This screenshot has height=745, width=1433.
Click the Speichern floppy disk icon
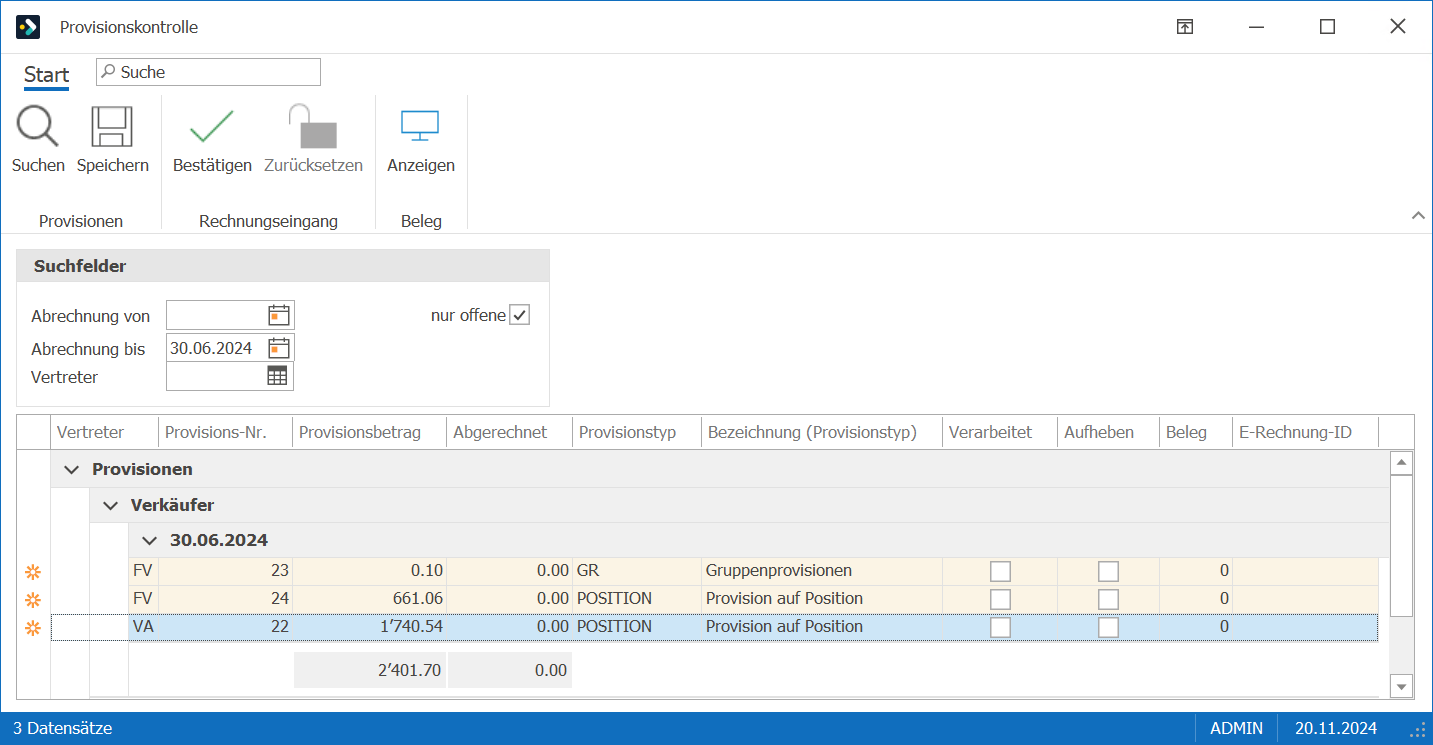pyautogui.click(x=112, y=127)
